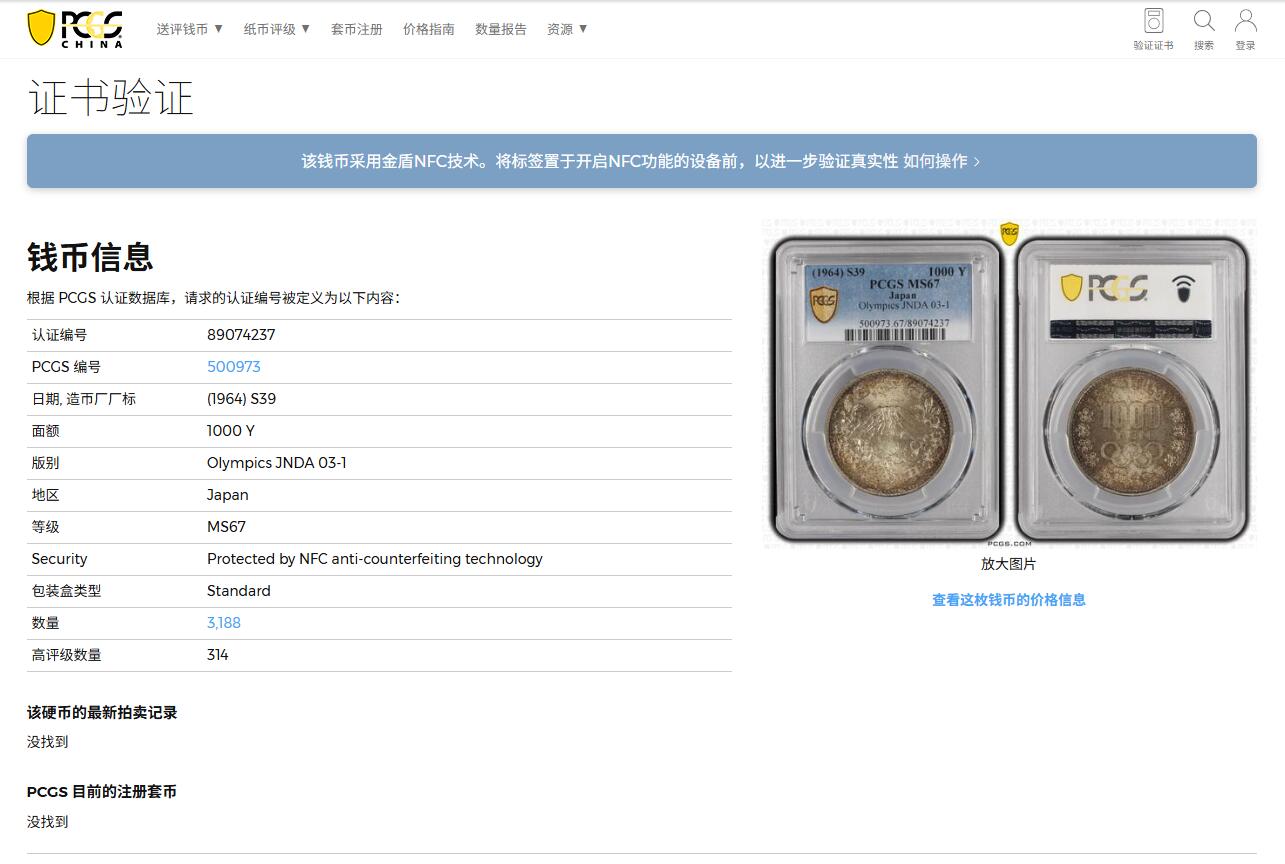Select the grade value MS67
This screenshot has width=1285, height=864.
coord(227,527)
